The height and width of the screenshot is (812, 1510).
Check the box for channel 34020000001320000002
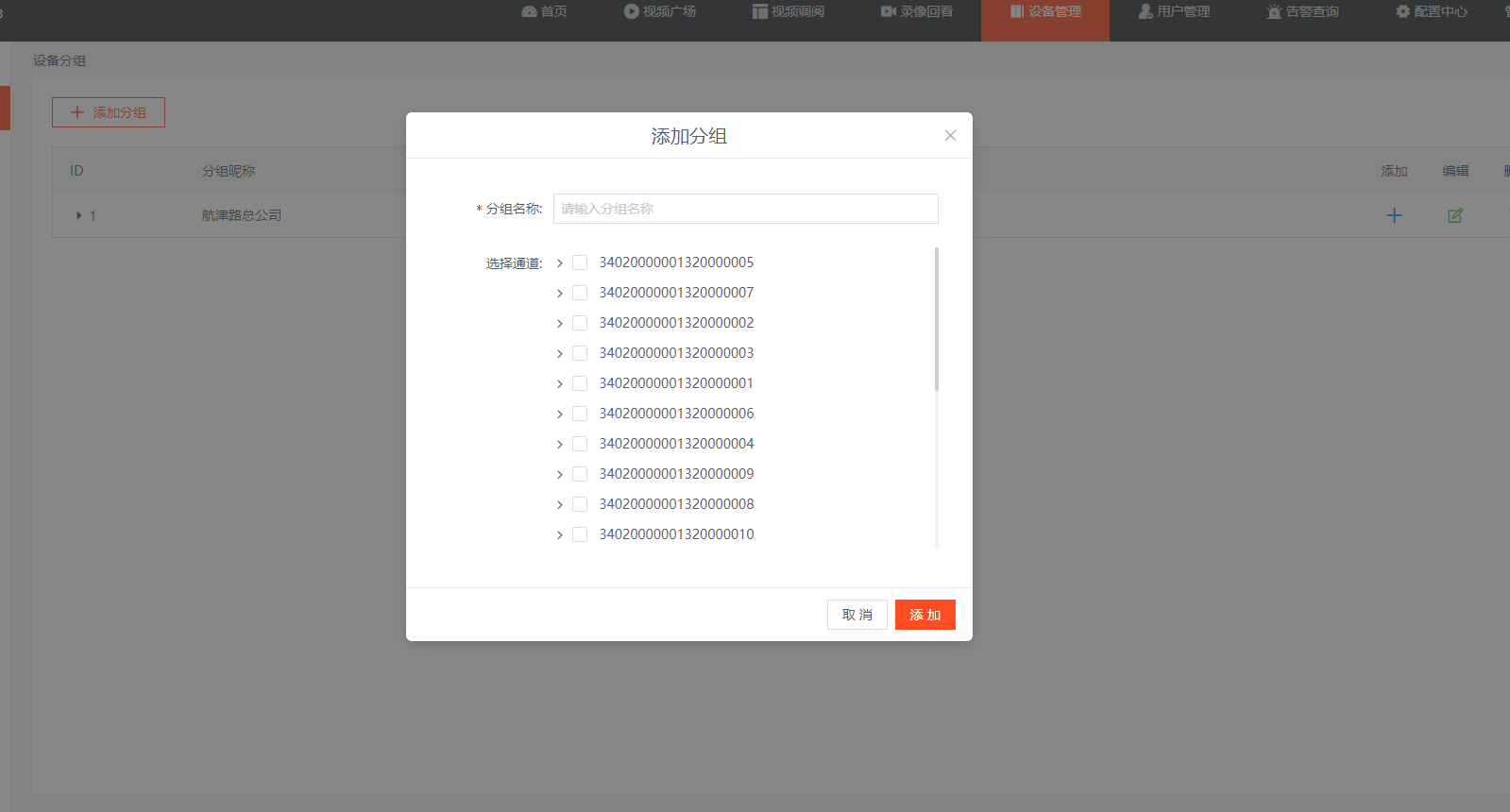580,323
